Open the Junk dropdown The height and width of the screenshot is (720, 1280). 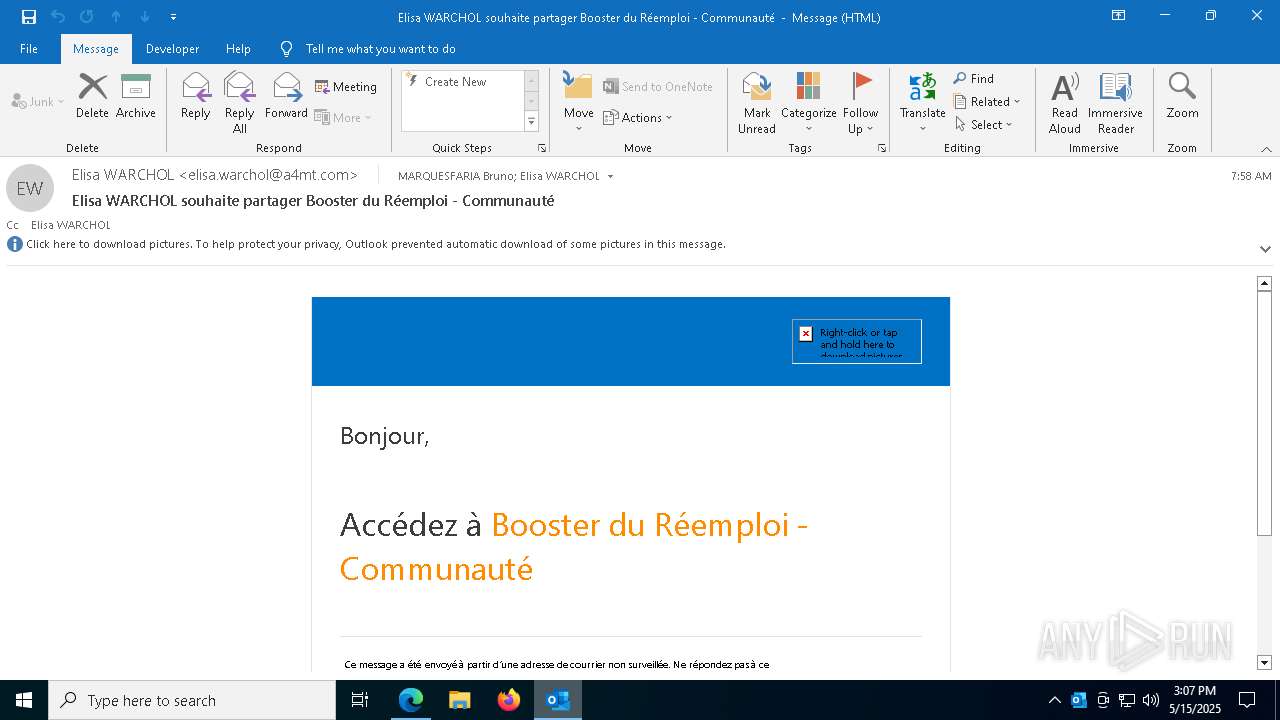coord(38,101)
